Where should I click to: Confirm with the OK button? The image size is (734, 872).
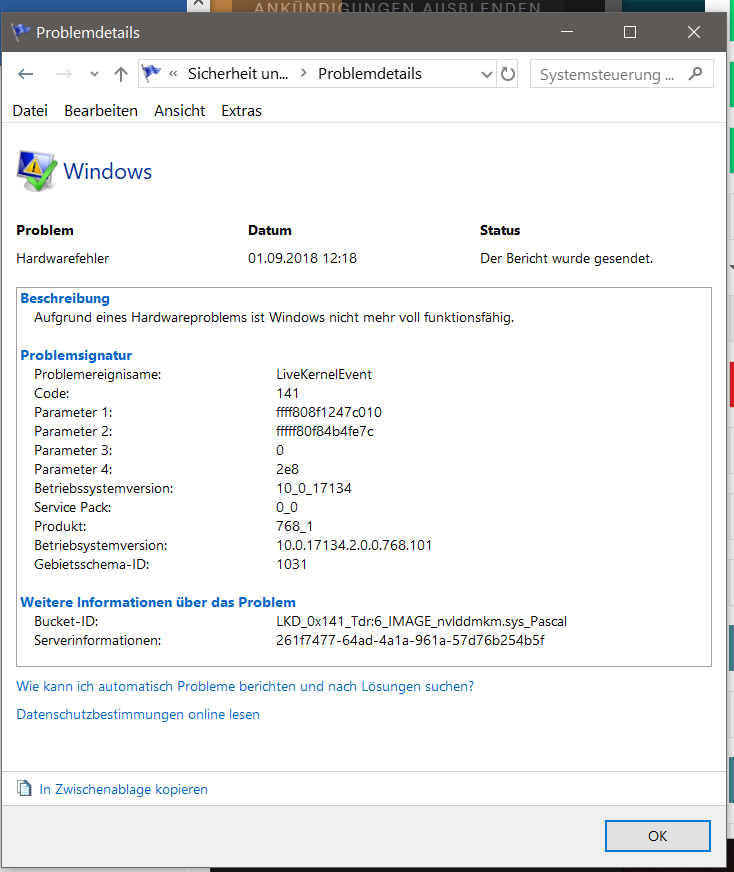(658, 836)
